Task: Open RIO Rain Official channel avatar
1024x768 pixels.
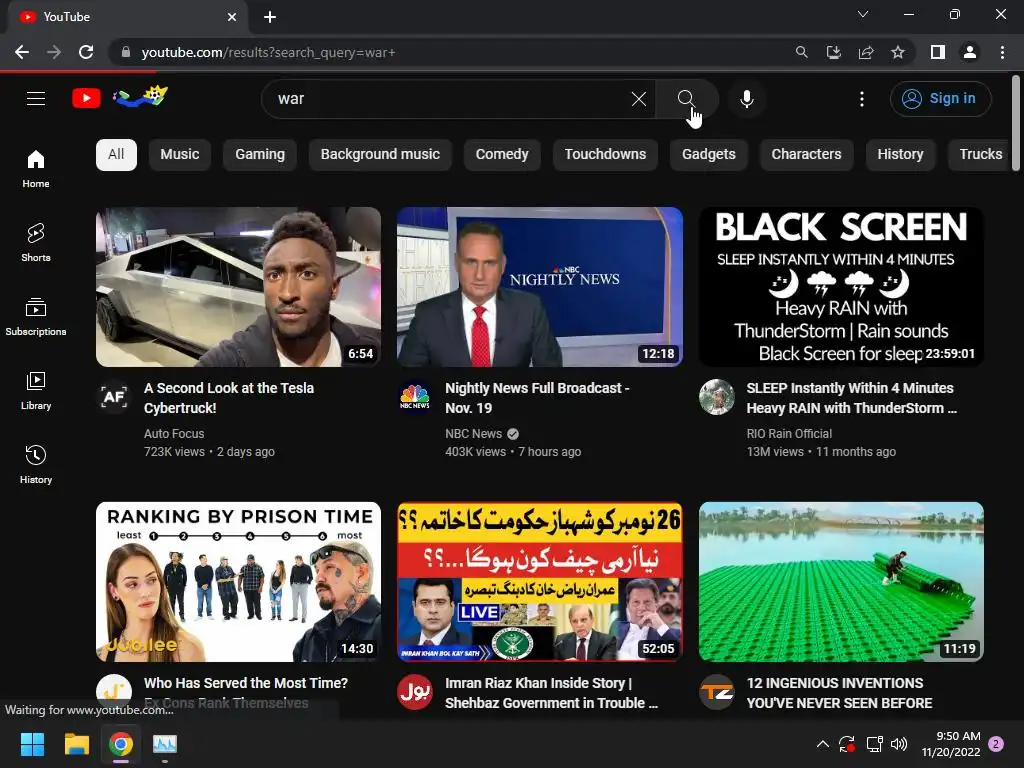Action: tap(716, 396)
